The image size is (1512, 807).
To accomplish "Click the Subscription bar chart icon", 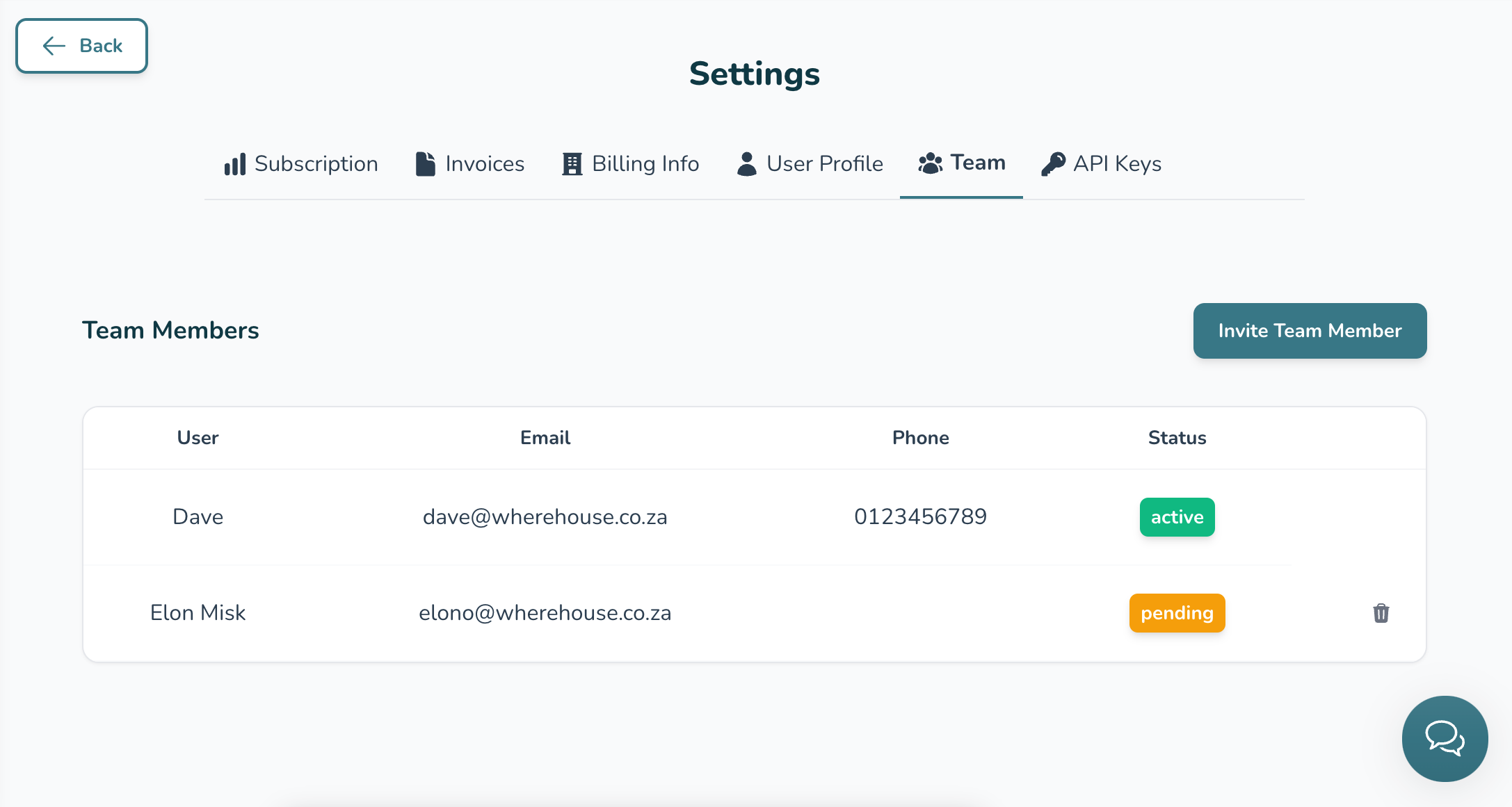I will pos(235,164).
